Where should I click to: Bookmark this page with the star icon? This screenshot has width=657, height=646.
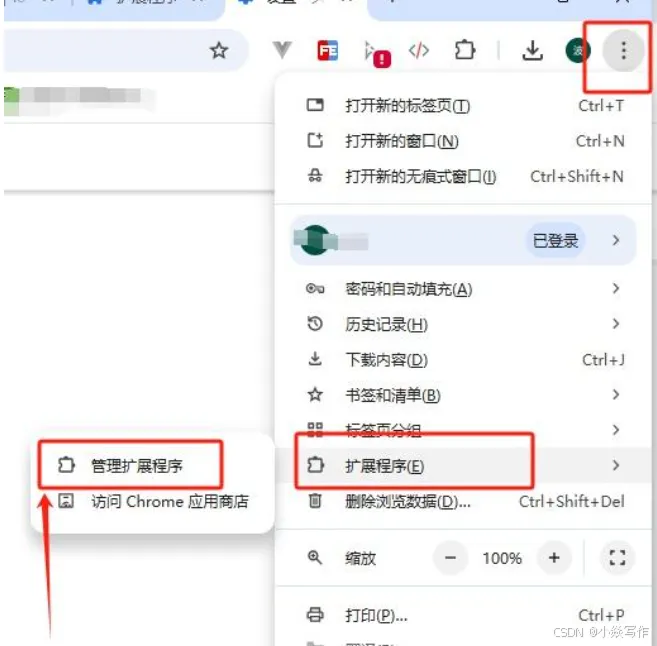[x=219, y=51]
